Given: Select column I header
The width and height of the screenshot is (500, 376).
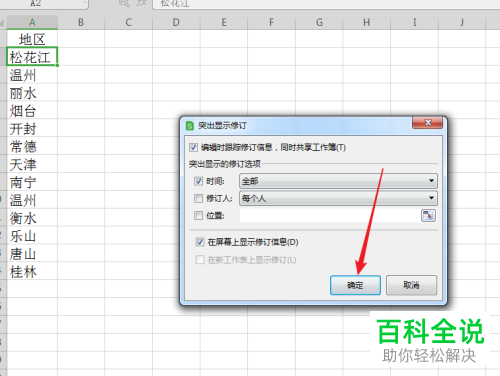Looking at the screenshot, I should click(x=414, y=22).
